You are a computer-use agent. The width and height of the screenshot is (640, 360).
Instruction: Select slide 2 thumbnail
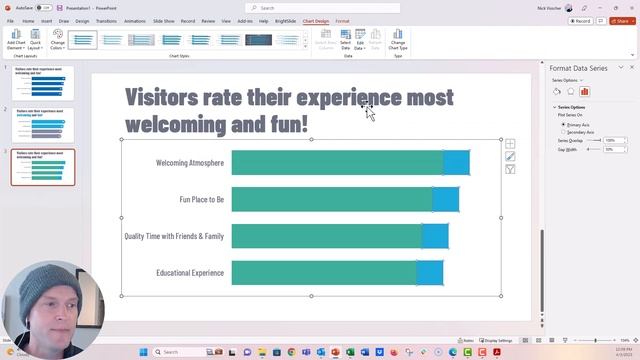pos(43,125)
